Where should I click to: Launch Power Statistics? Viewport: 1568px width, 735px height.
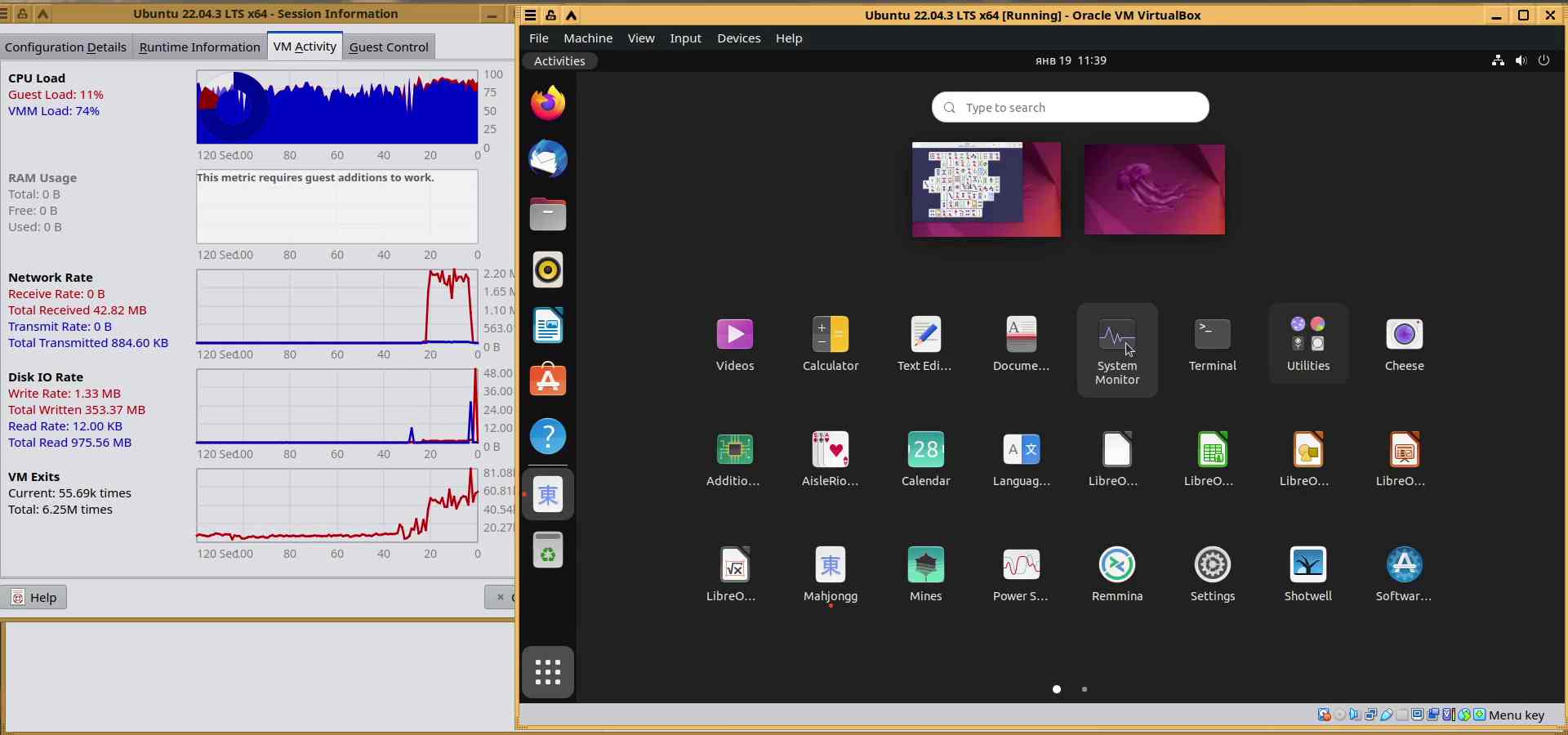click(x=1021, y=574)
